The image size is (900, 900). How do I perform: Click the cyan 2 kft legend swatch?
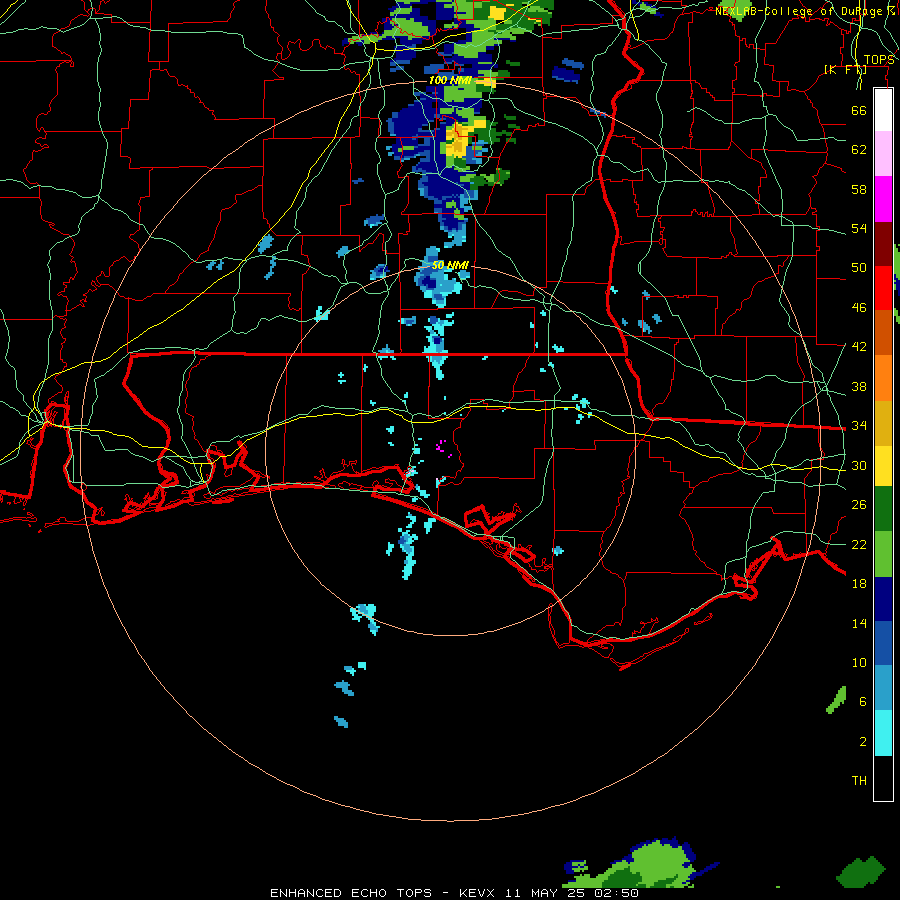point(883,733)
